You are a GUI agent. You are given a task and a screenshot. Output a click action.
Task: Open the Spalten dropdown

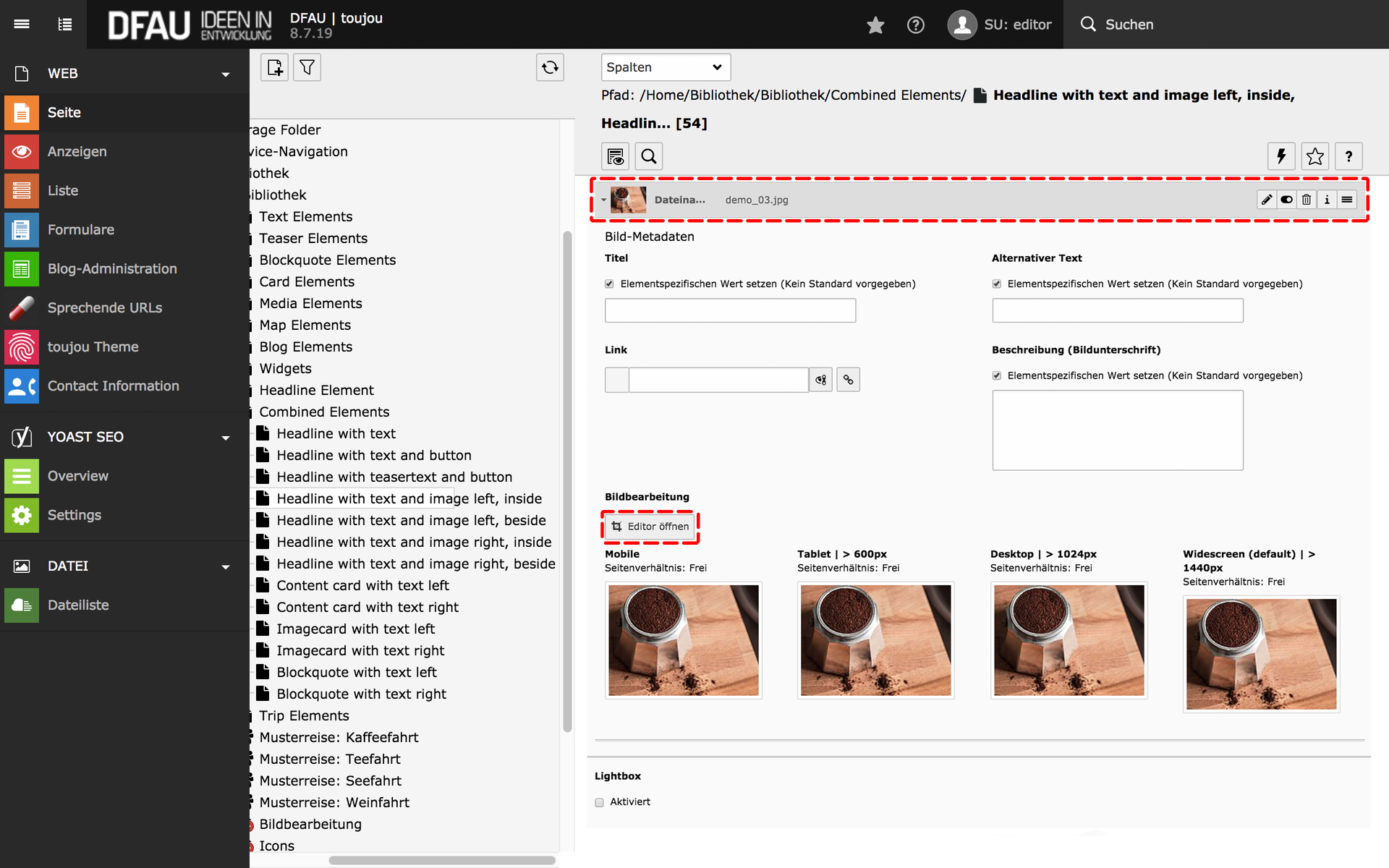665,67
